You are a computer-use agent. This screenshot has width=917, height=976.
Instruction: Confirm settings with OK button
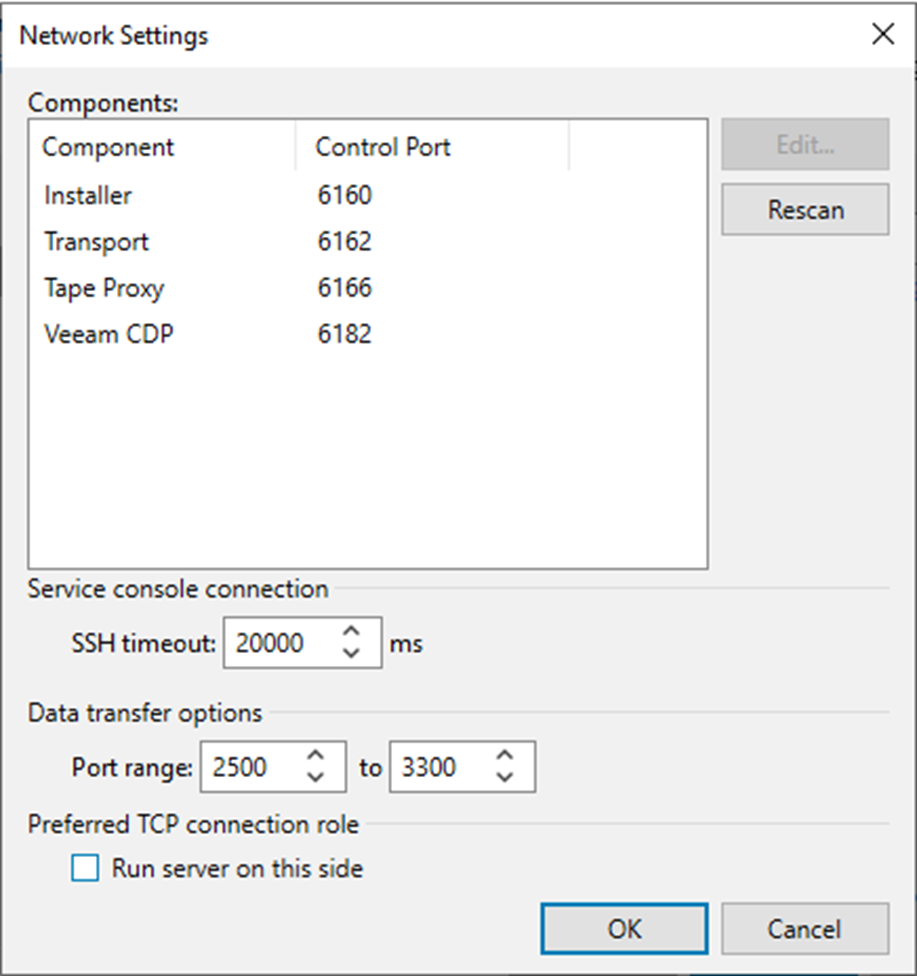click(x=624, y=929)
